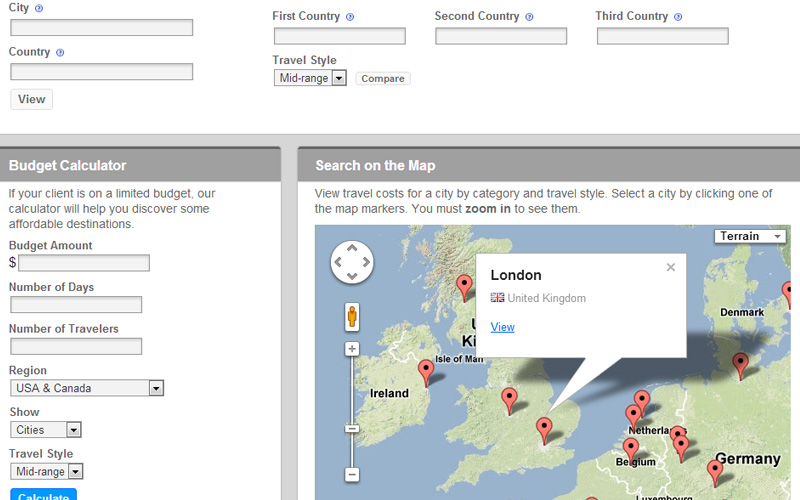Select the map marker on Ireland's east coast
800x500 pixels.
426,373
